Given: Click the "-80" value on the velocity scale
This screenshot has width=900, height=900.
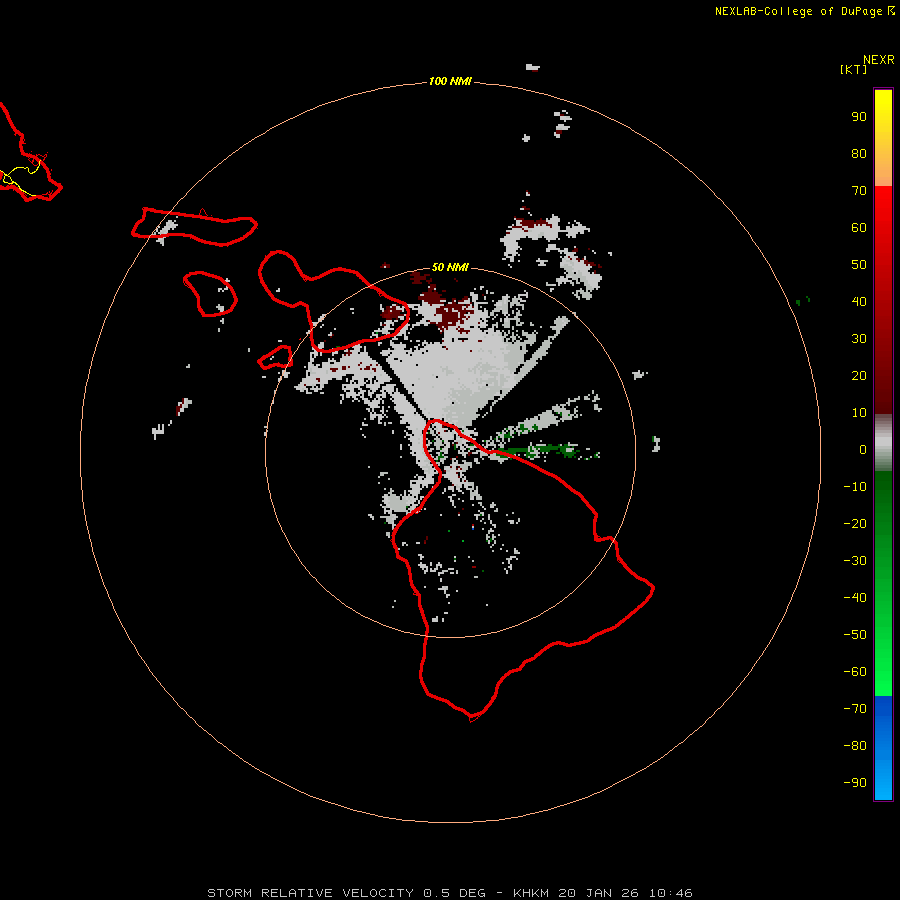Looking at the screenshot, I should [x=855, y=746].
